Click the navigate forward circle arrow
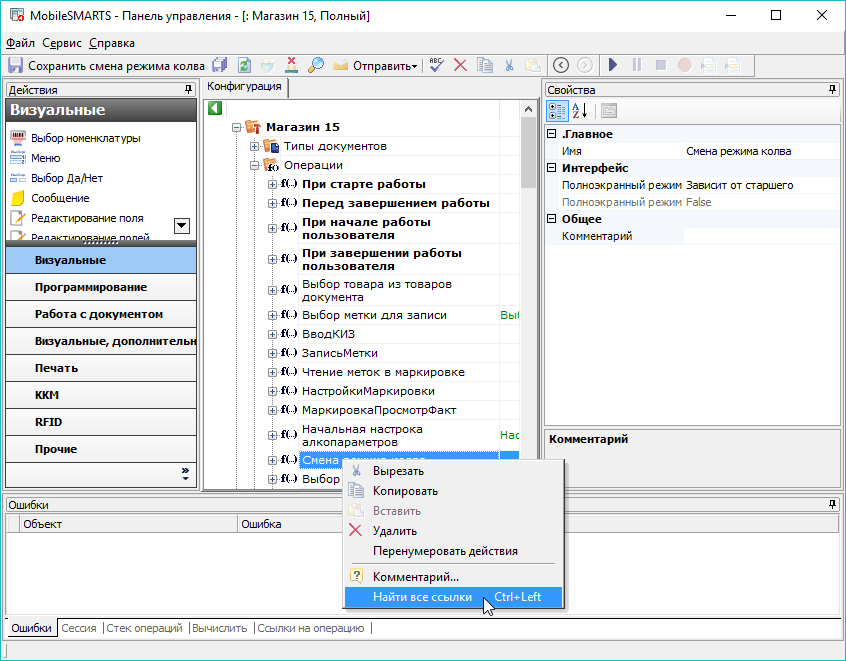The image size is (846, 661). coord(585,65)
